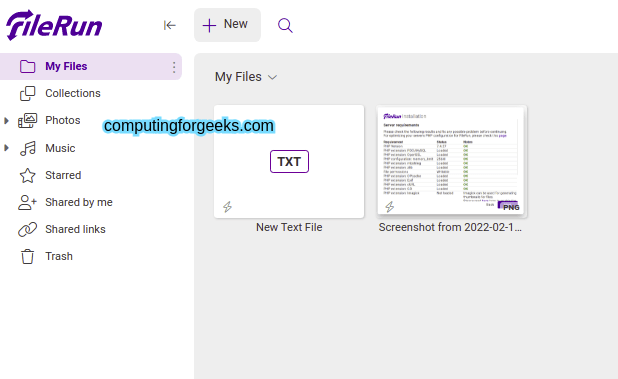Image resolution: width=618 pixels, height=379 pixels.
Task: Click the My Files folder icon
Action: point(28,66)
